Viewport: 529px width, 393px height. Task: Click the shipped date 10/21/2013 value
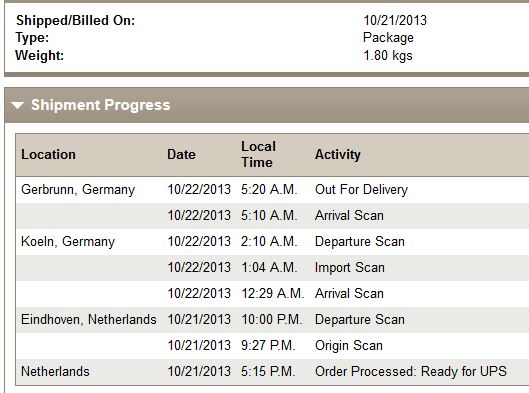click(x=395, y=20)
